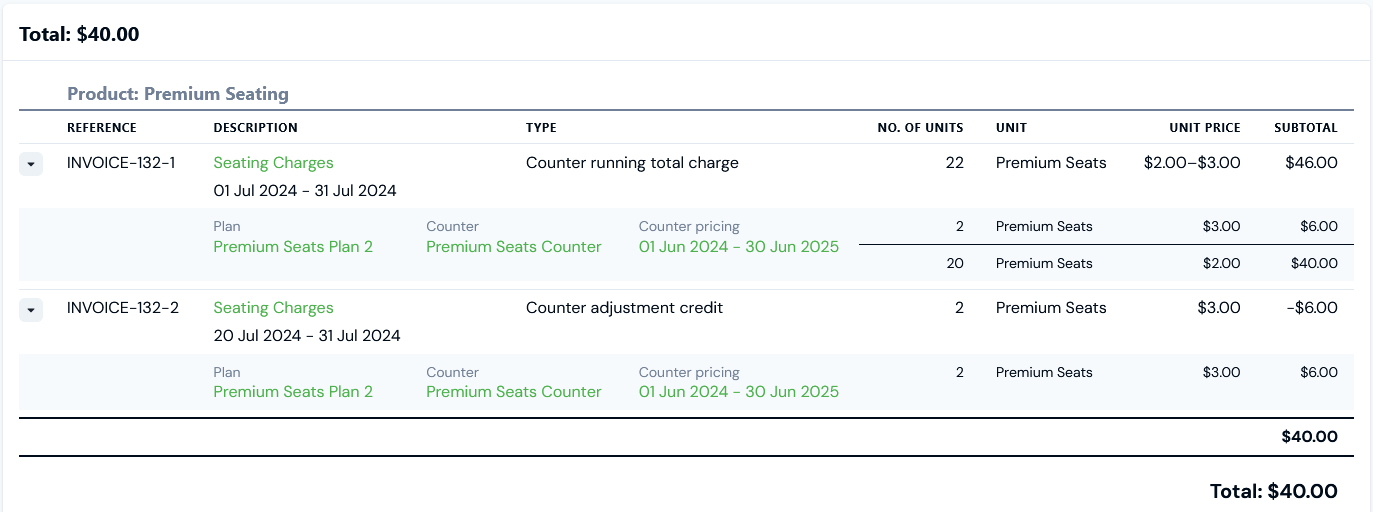The width and height of the screenshot is (1373, 512).
Task: Collapse the INVOICE-132-2 row details
Action: point(31,310)
